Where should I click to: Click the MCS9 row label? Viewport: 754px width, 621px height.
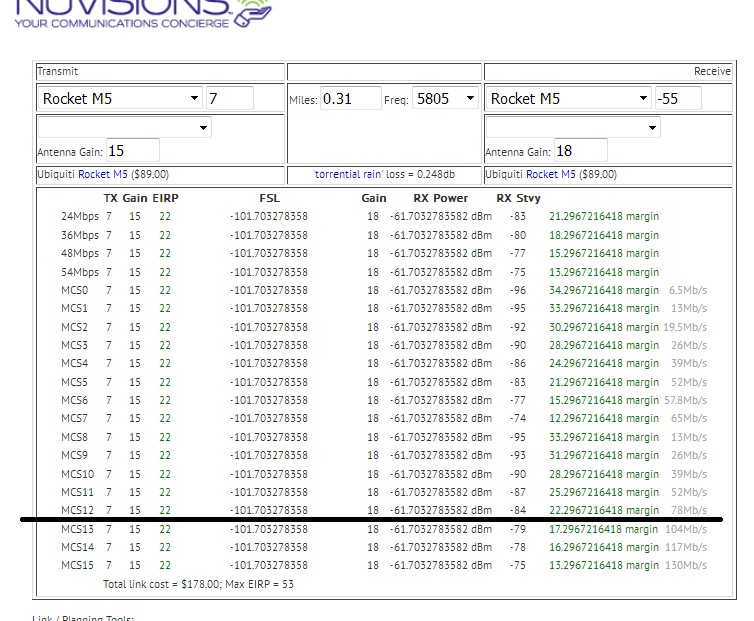[x=75, y=455]
